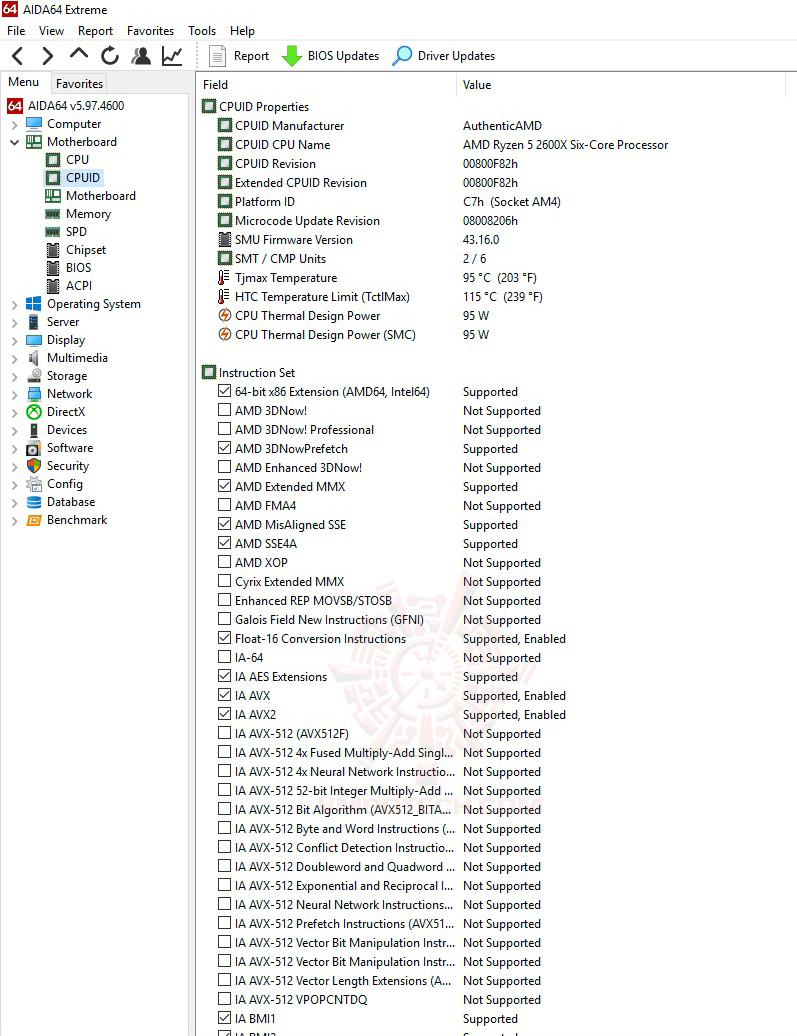The image size is (797, 1036).
Task: Click the Database stack icon
Action: (x=34, y=502)
